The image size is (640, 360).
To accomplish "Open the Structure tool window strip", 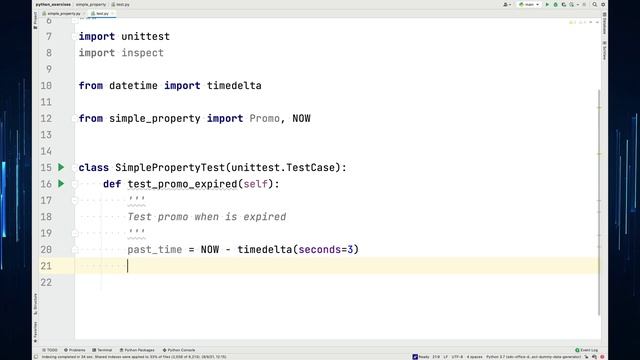I will point(36,304).
